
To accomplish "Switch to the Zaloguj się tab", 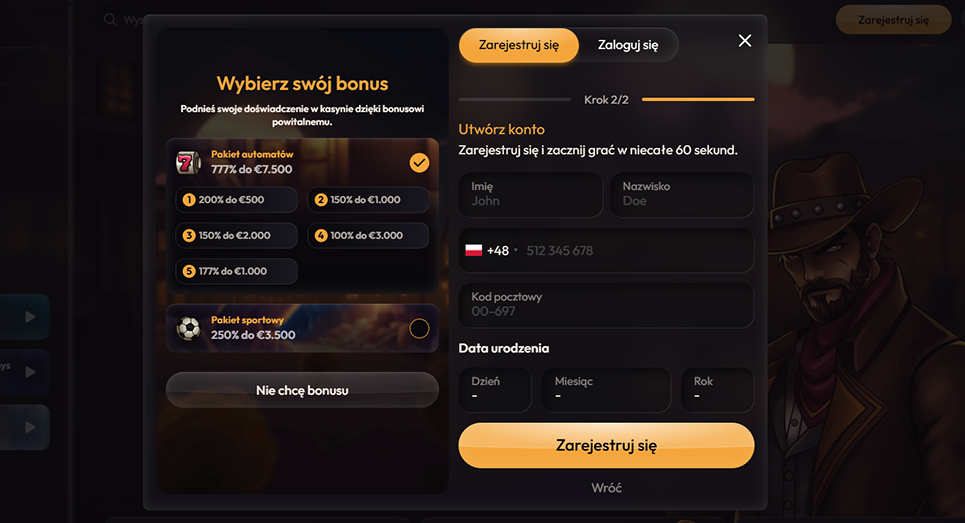I will pyautogui.click(x=628, y=45).
